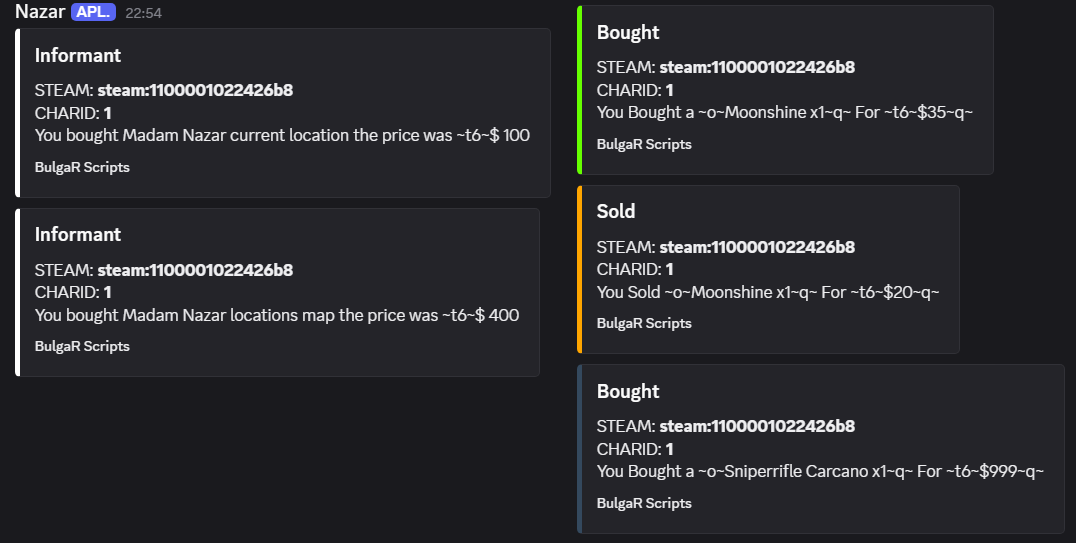Click the APL. bot badge next to Nazar

(93, 12)
